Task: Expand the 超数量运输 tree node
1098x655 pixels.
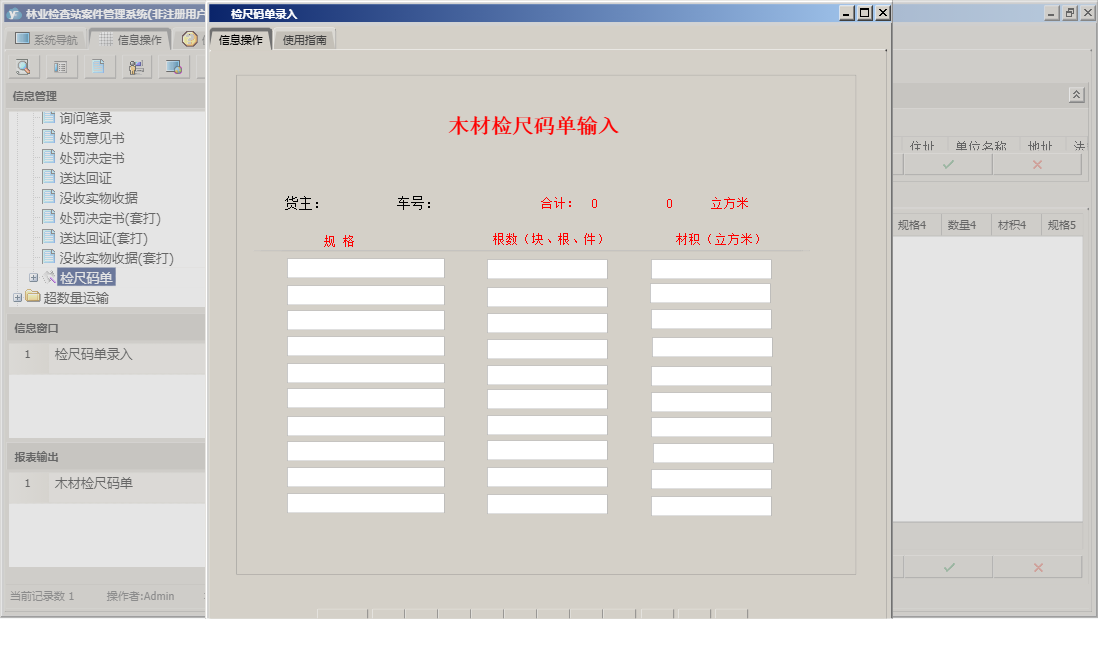Action: click(17, 297)
